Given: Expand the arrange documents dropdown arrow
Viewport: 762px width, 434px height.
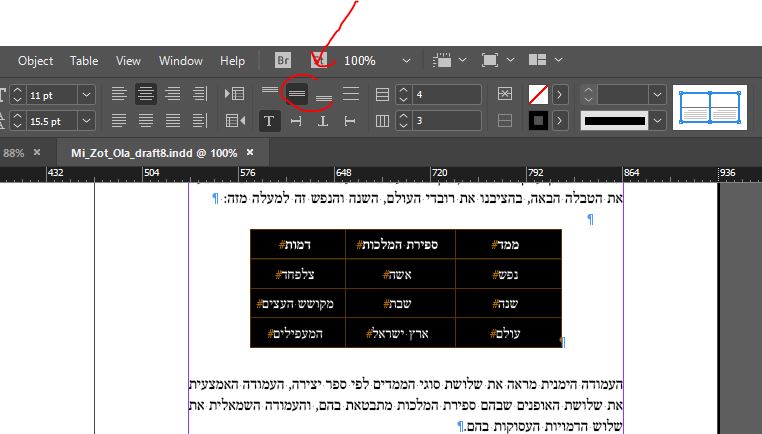Looking at the screenshot, I should coord(558,60).
